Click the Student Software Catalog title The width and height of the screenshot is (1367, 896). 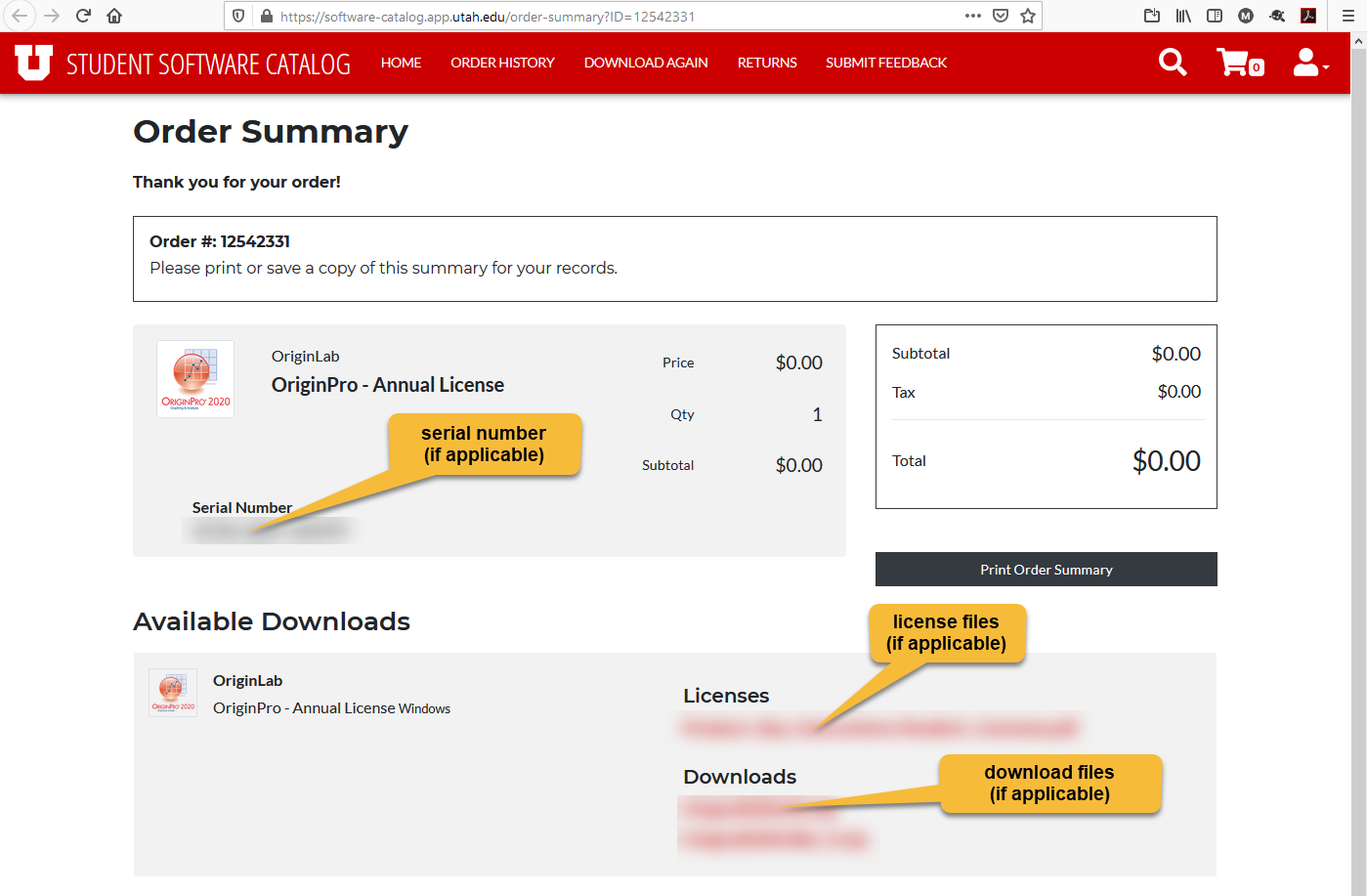[x=208, y=64]
